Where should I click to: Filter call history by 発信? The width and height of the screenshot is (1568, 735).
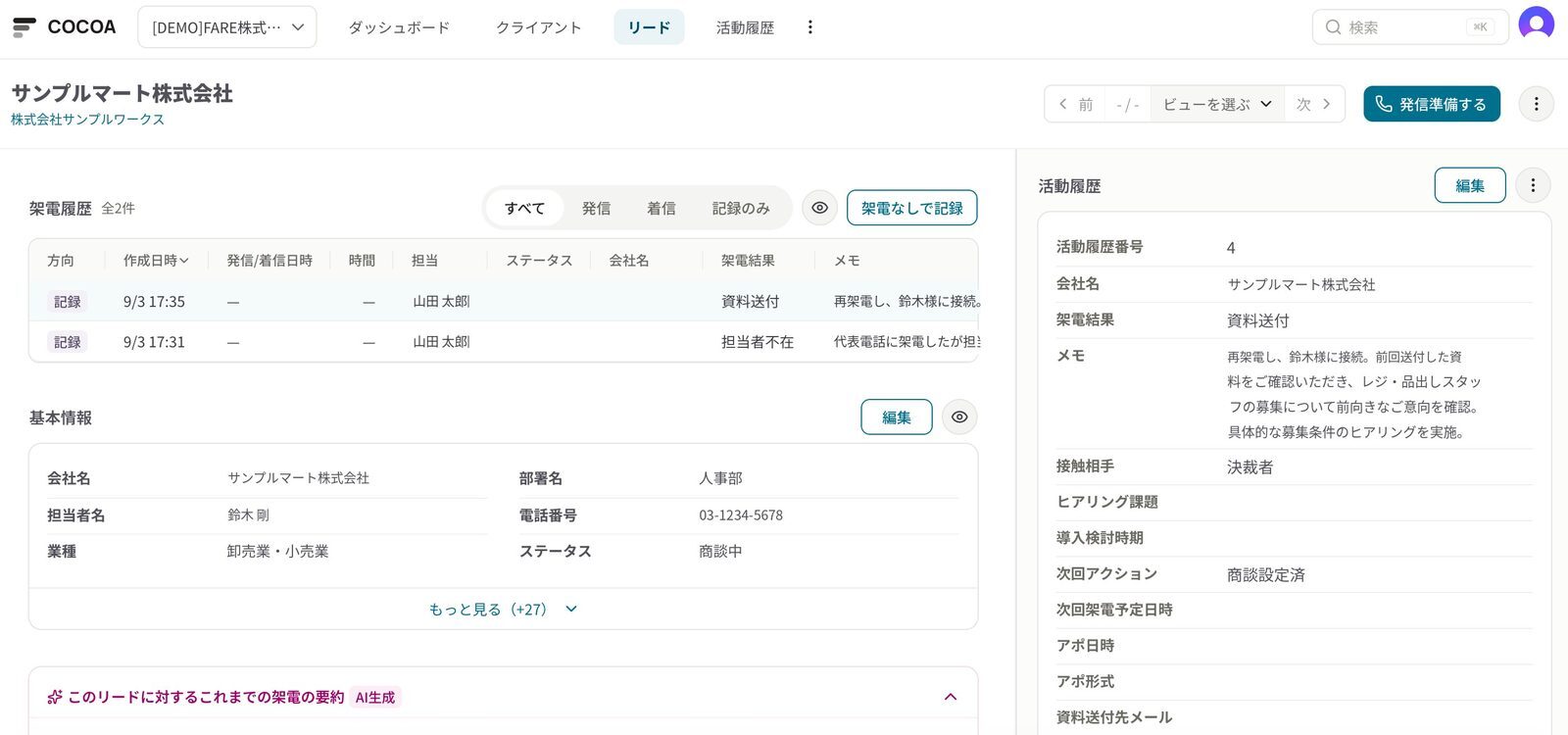(596, 208)
